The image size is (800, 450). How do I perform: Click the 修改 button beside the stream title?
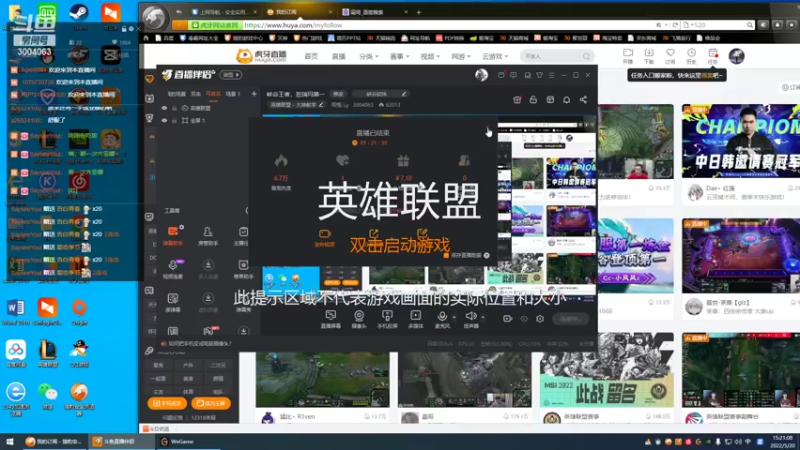pos(338,94)
